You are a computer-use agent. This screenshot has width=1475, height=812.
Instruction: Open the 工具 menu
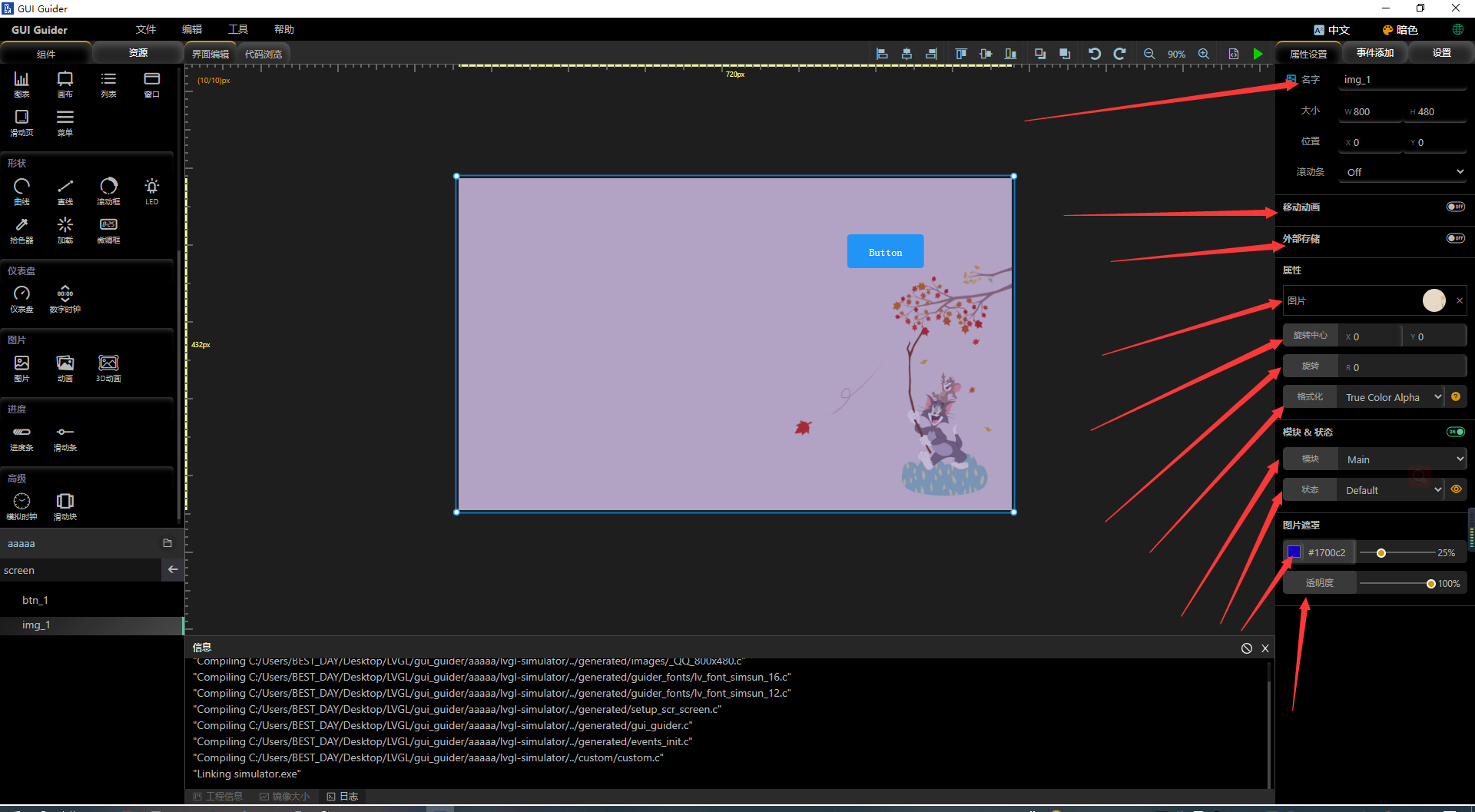pyautogui.click(x=237, y=29)
